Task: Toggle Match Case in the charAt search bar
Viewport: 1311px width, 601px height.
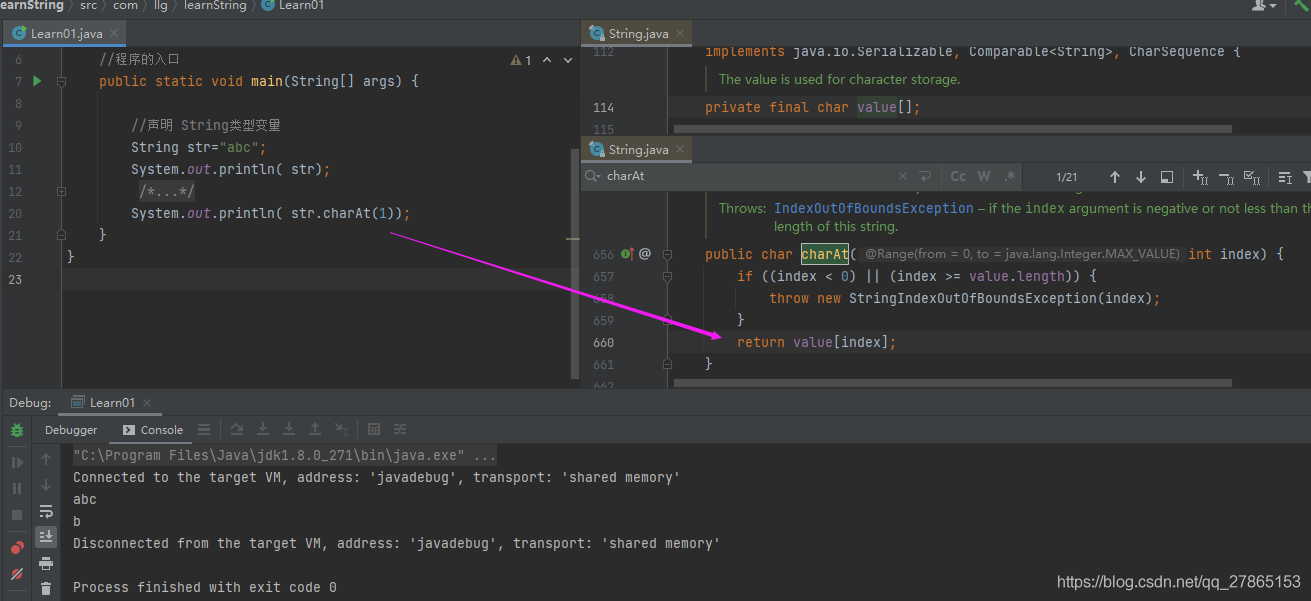Action: point(958,176)
